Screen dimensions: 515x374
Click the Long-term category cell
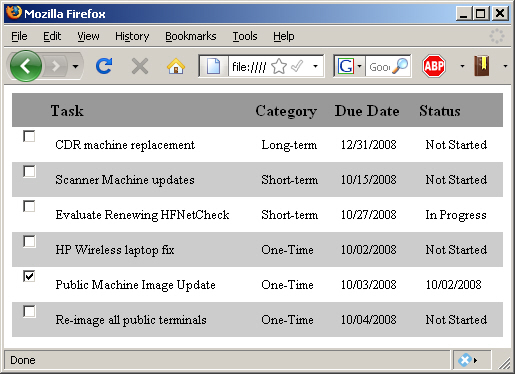[x=289, y=145]
